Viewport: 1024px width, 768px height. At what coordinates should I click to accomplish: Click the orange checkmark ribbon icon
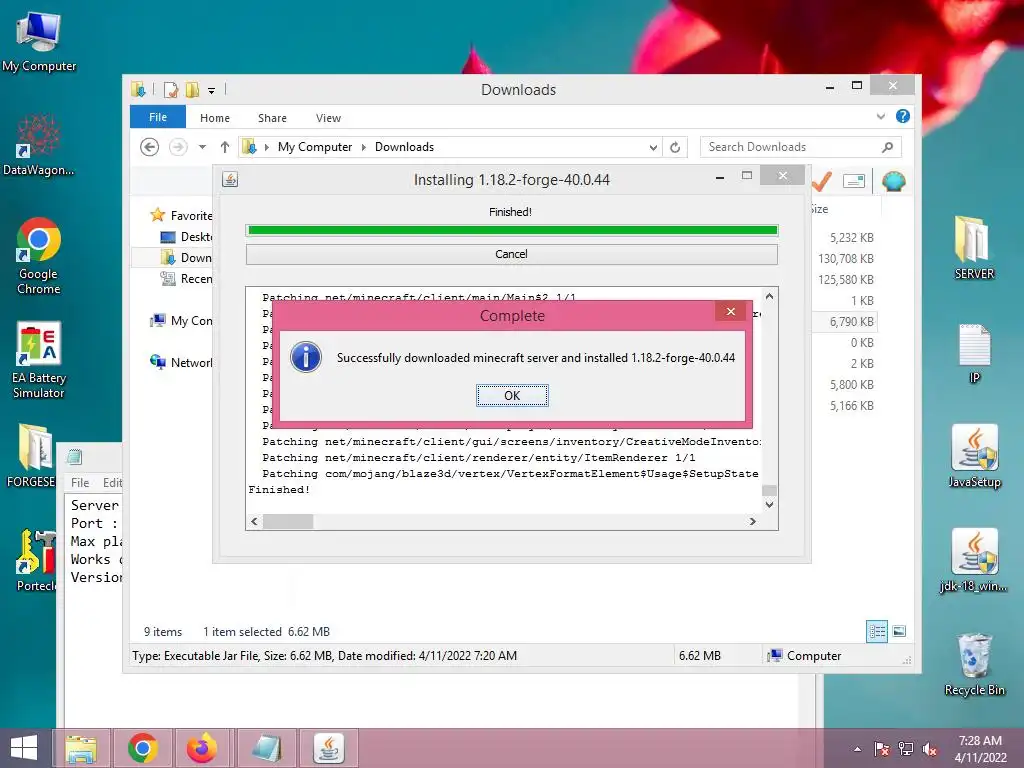pos(822,181)
